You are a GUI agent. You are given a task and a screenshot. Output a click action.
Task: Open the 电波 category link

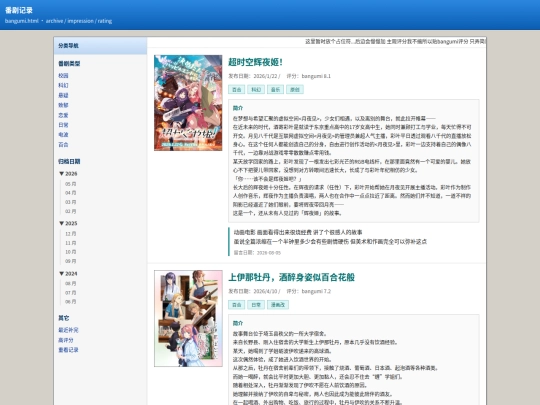coord(63,134)
